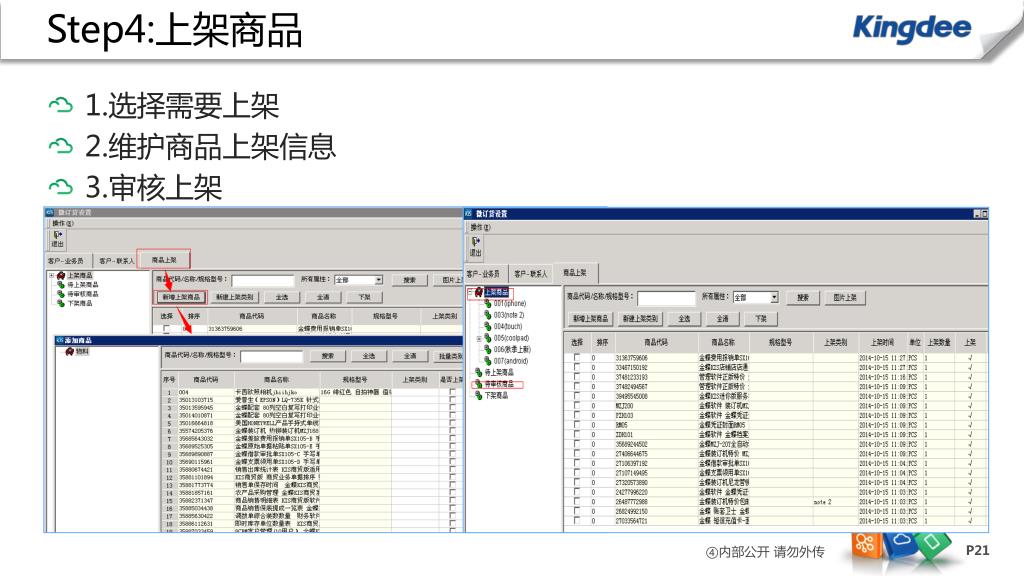Click 搜索 button in 添加商品 dialog
Image resolution: width=1024 pixels, height=576 pixels.
(x=328, y=356)
